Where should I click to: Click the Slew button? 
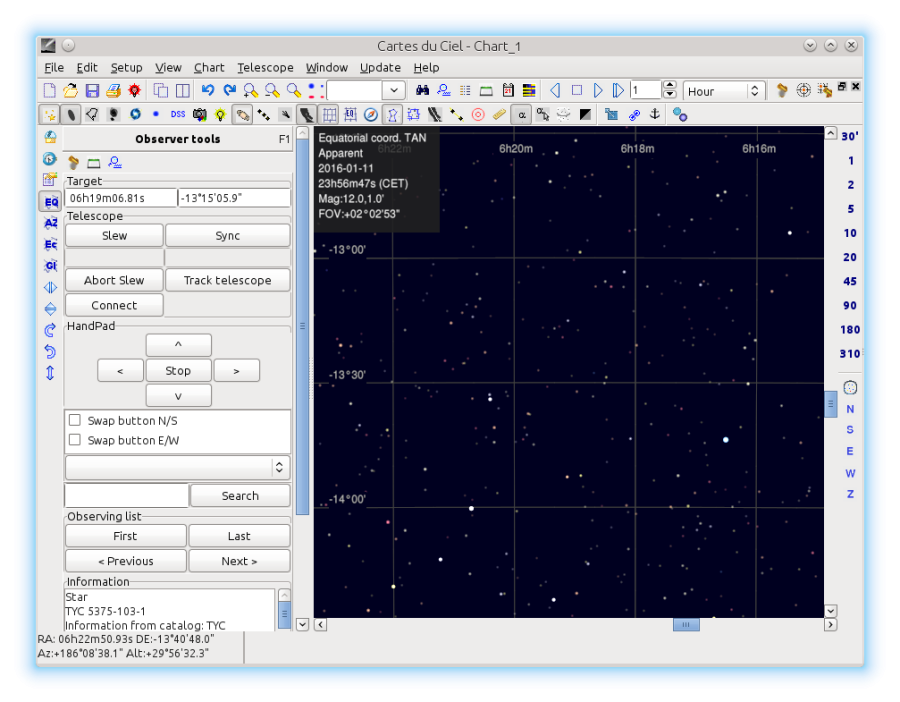click(x=114, y=235)
